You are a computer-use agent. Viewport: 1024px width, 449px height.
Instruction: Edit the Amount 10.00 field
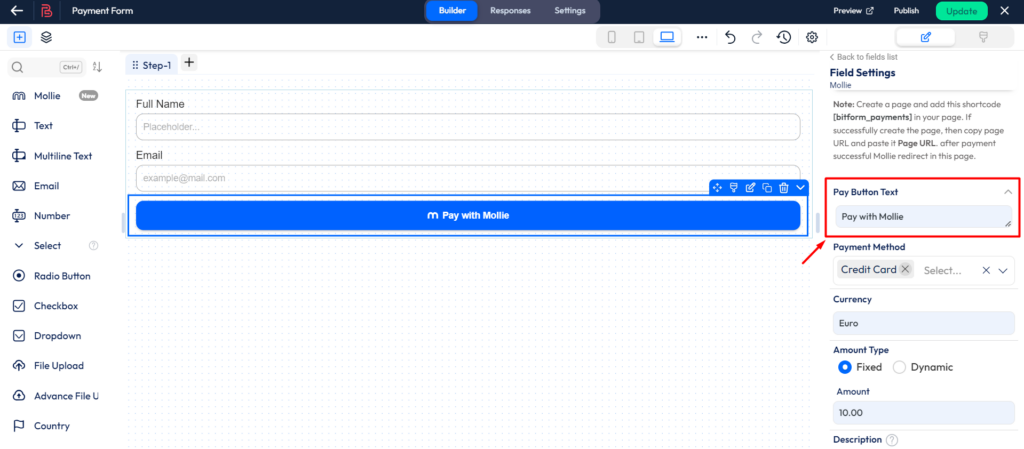(x=923, y=412)
